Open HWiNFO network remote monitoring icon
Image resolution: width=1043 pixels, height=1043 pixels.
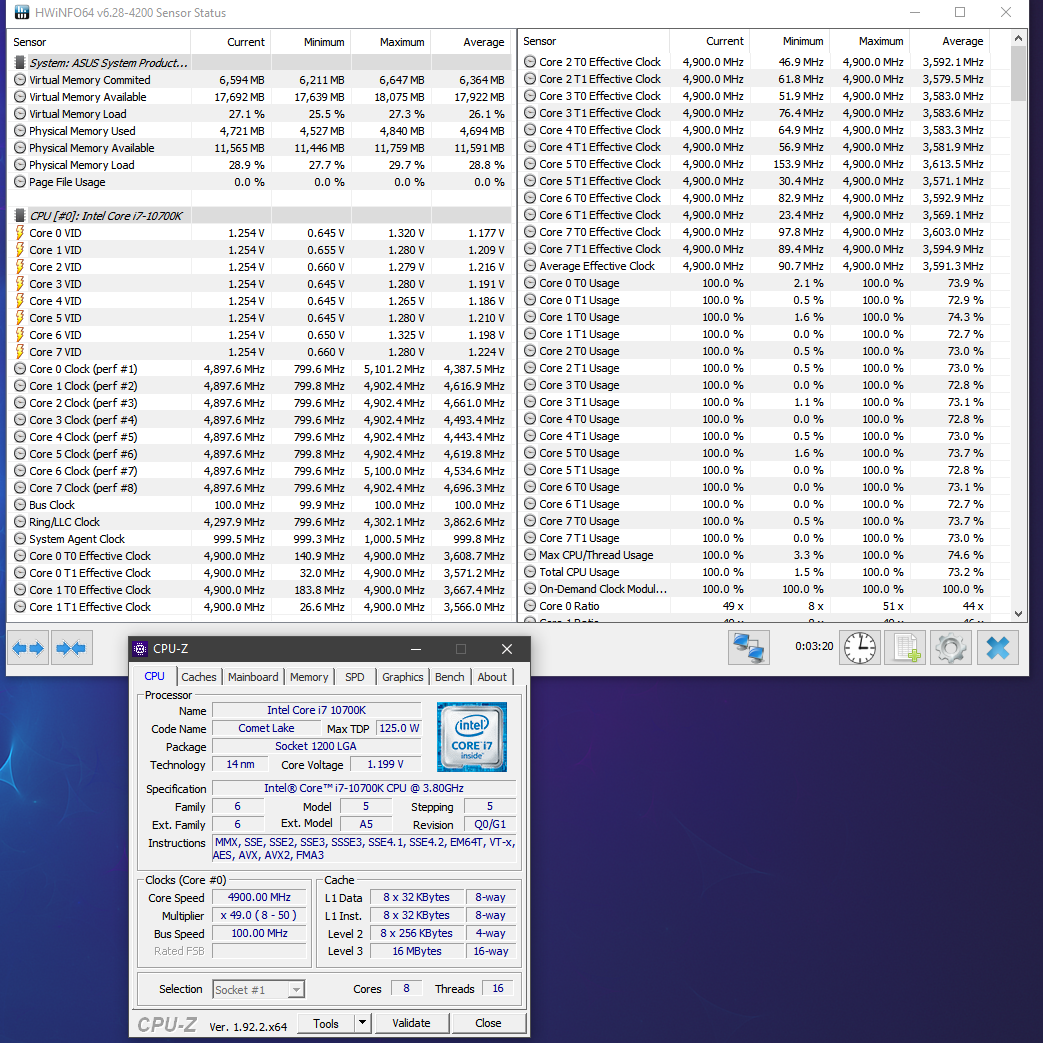(x=748, y=647)
